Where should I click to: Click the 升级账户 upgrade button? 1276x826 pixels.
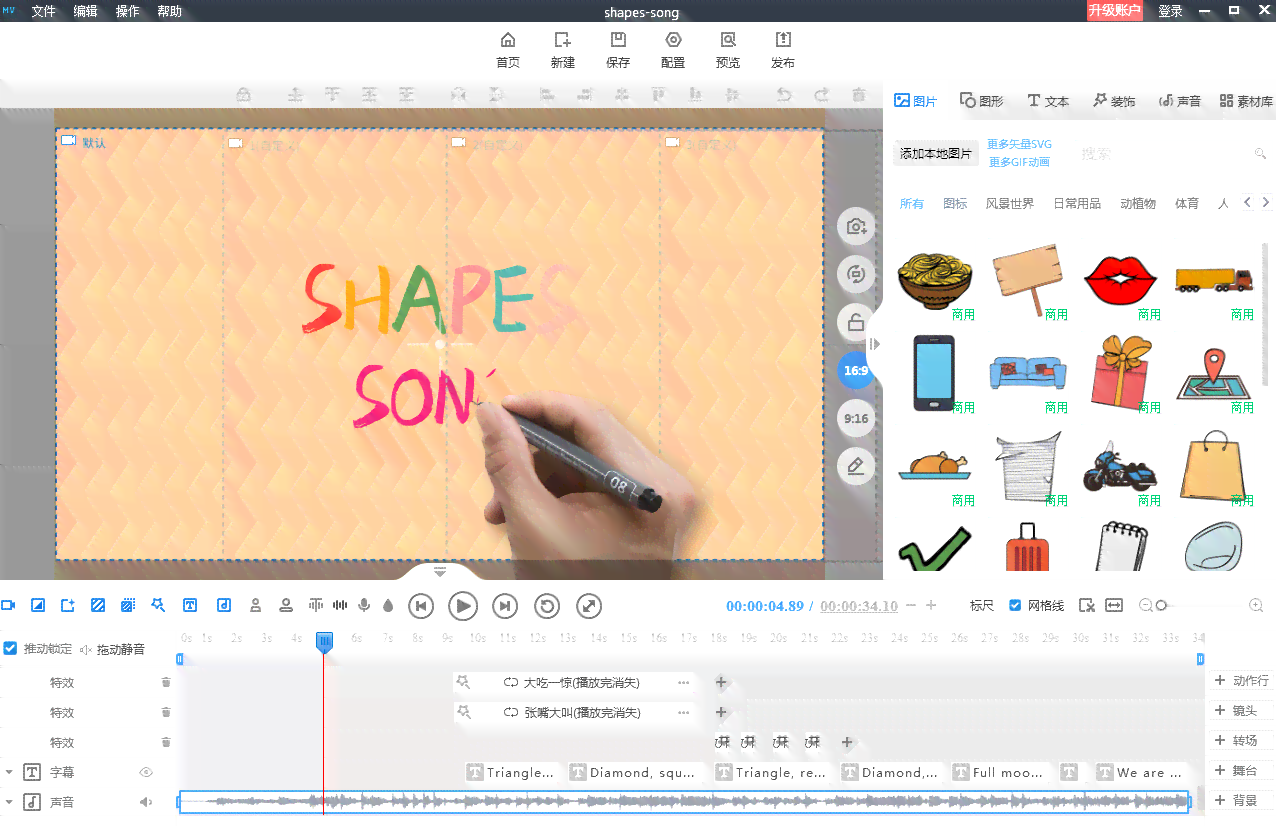point(1115,11)
